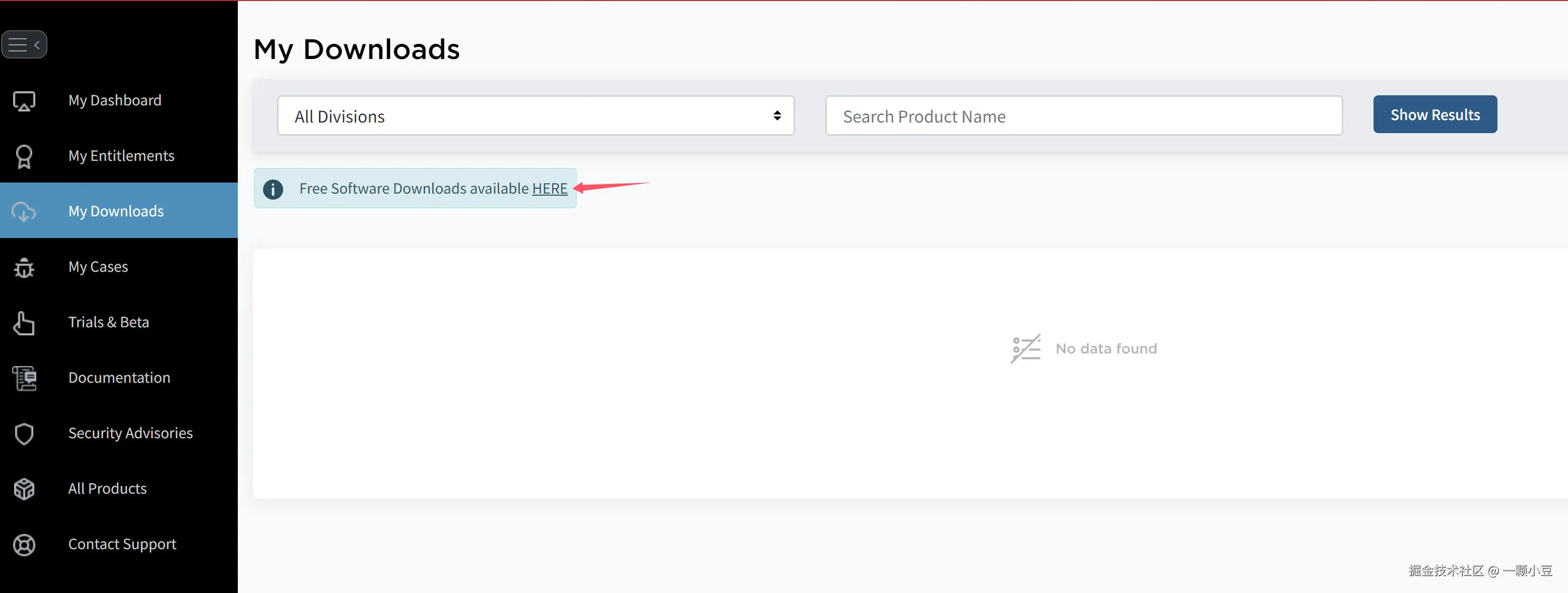
Task: Click the lifebuoy Contact Support icon
Action: click(24, 545)
